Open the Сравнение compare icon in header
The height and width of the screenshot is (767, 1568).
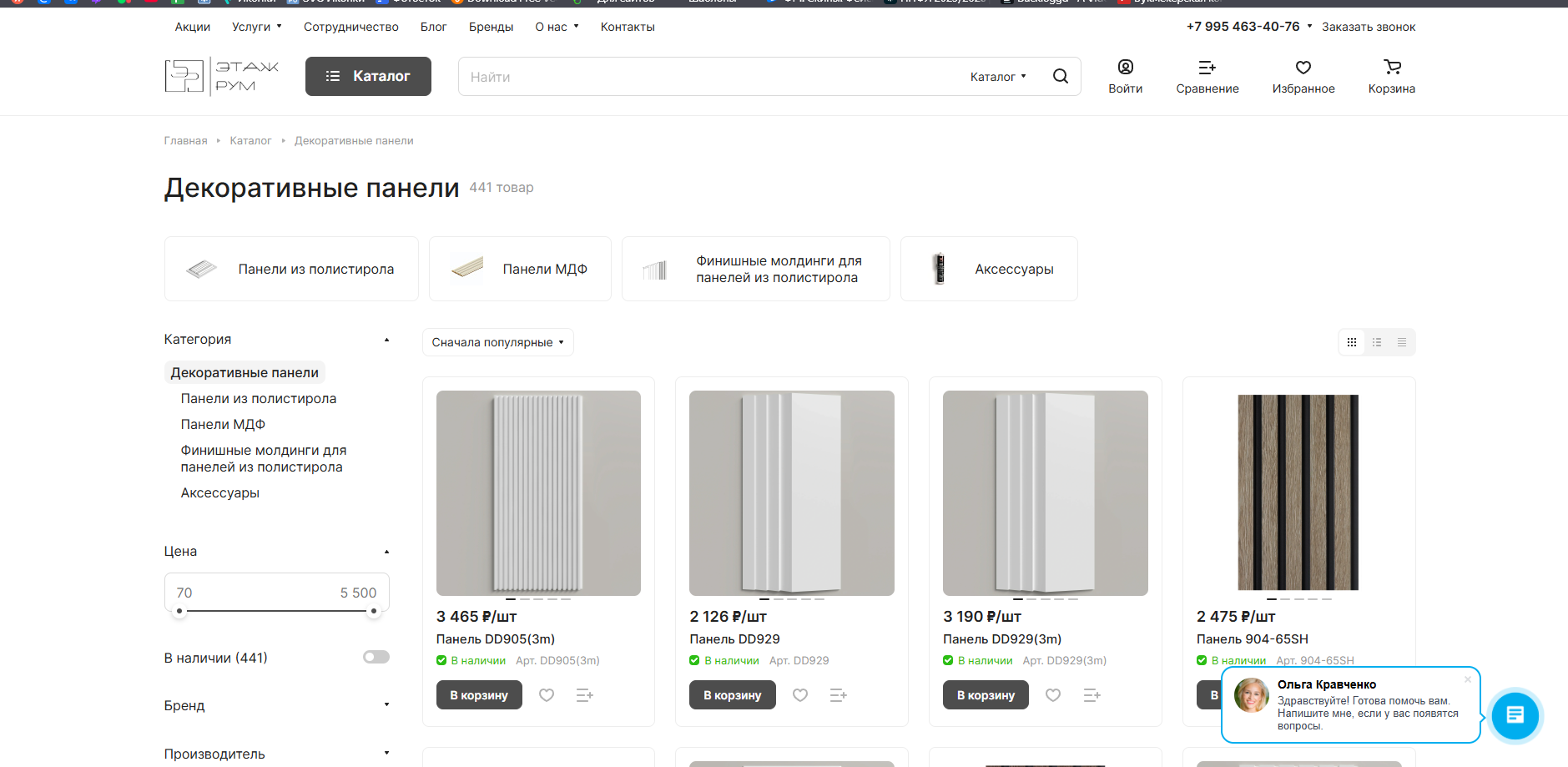pyautogui.click(x=1207, y=68)
